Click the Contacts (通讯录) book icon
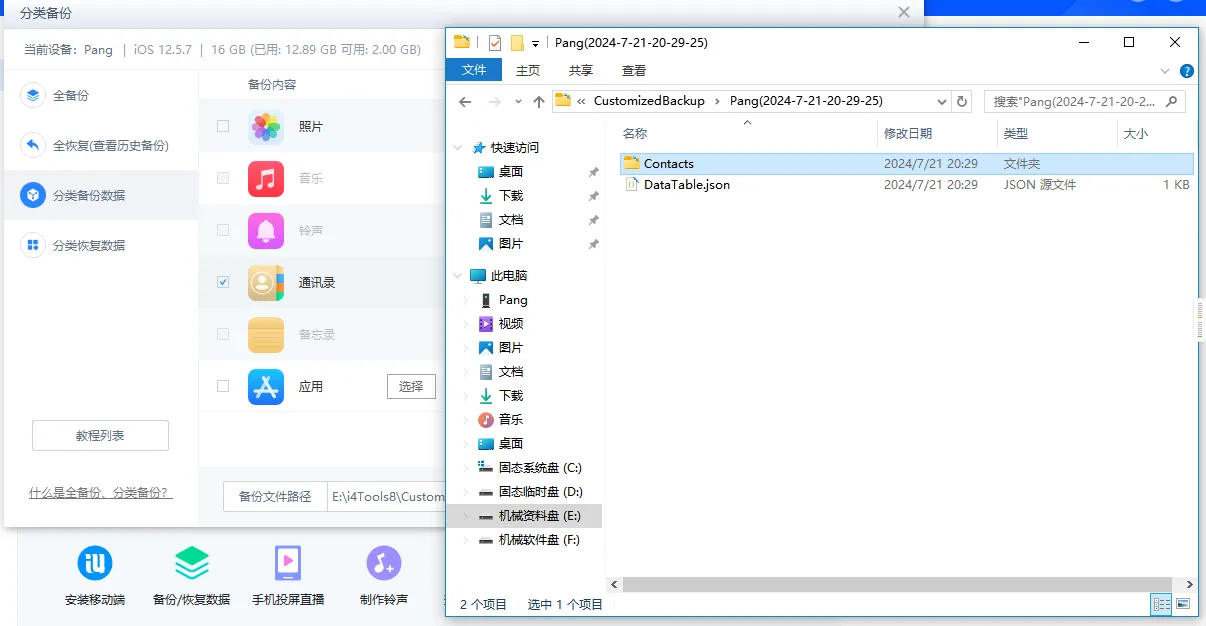 coord(266,283)
